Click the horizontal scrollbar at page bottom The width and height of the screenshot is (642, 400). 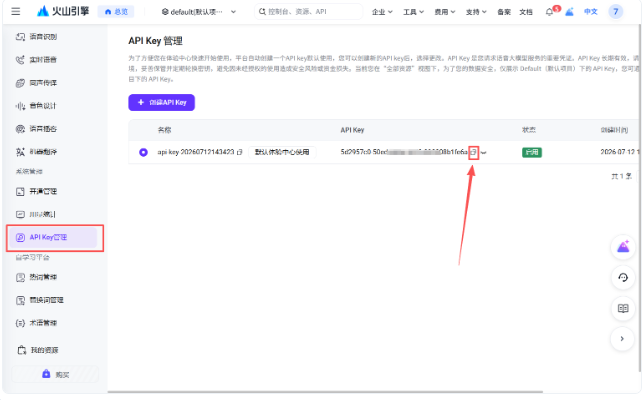[x=325, y=392]
